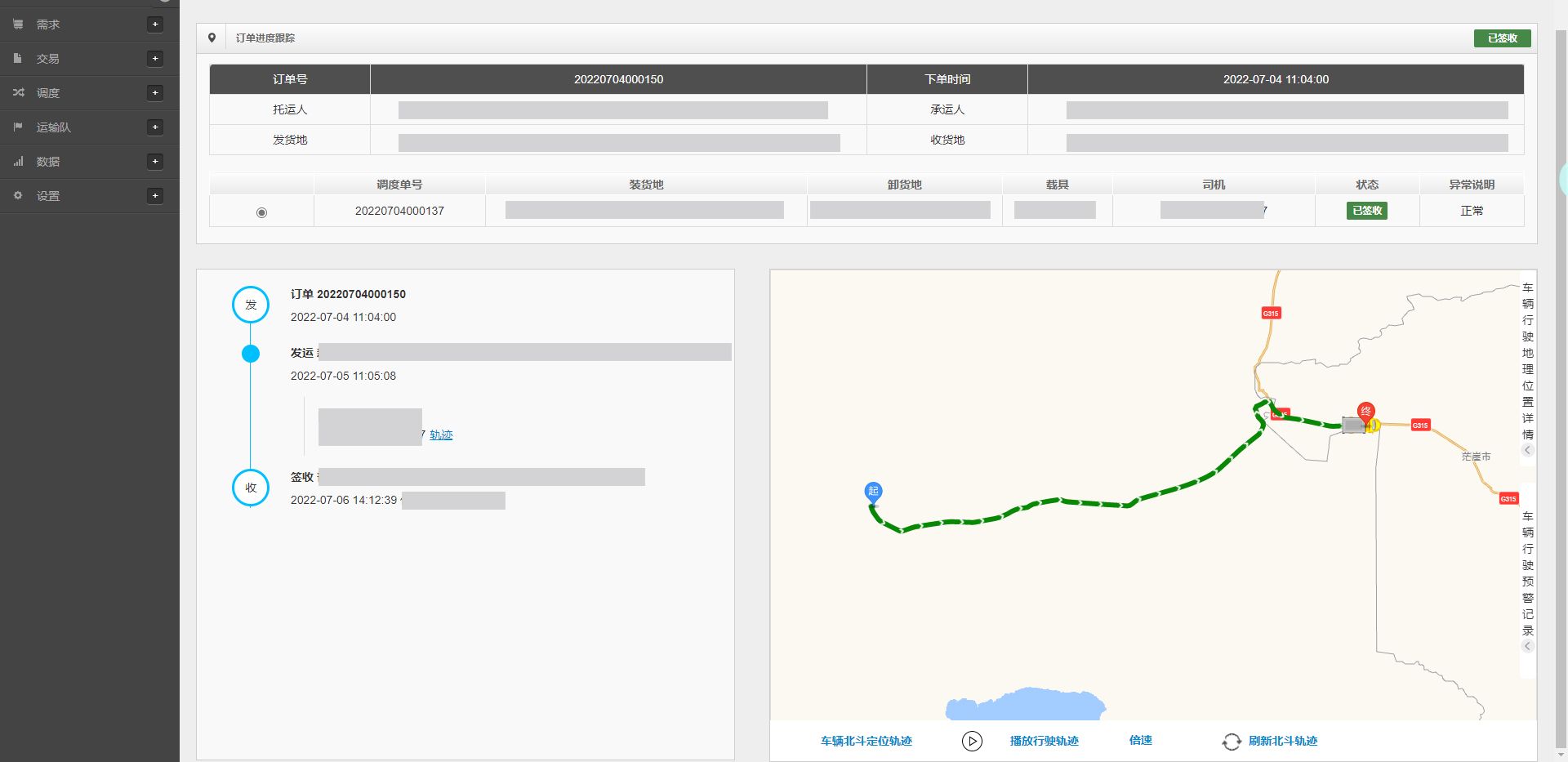
Task: Select radio button for dispatch 20220704000137
Action: (x=261, y=212)
